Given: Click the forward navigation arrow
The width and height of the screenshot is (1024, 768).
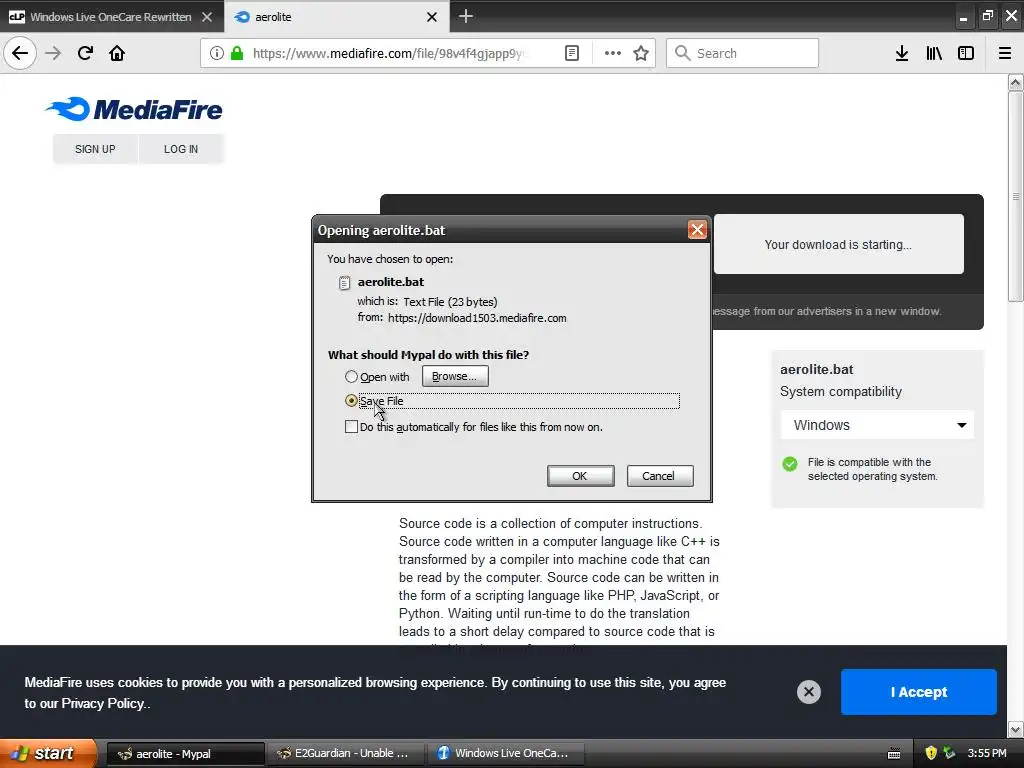Looking at the screenshot, I should 53,53.
